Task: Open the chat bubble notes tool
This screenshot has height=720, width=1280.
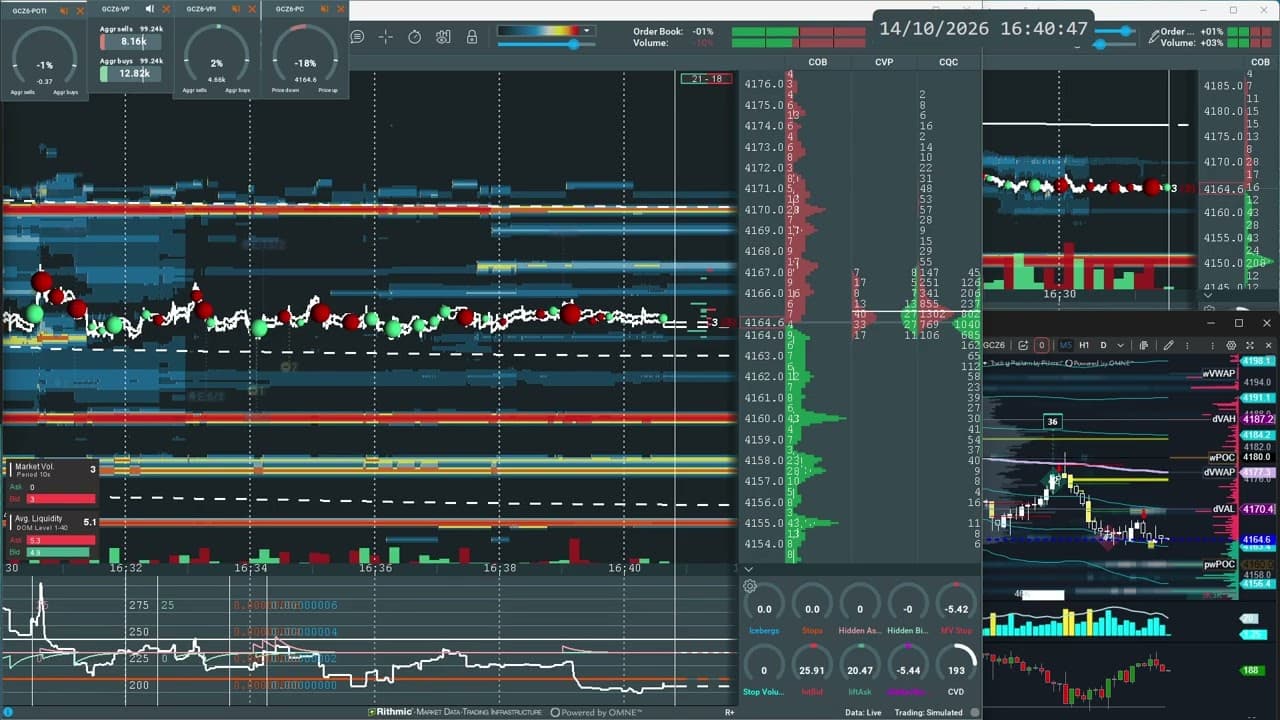Action: click(357, 37)
